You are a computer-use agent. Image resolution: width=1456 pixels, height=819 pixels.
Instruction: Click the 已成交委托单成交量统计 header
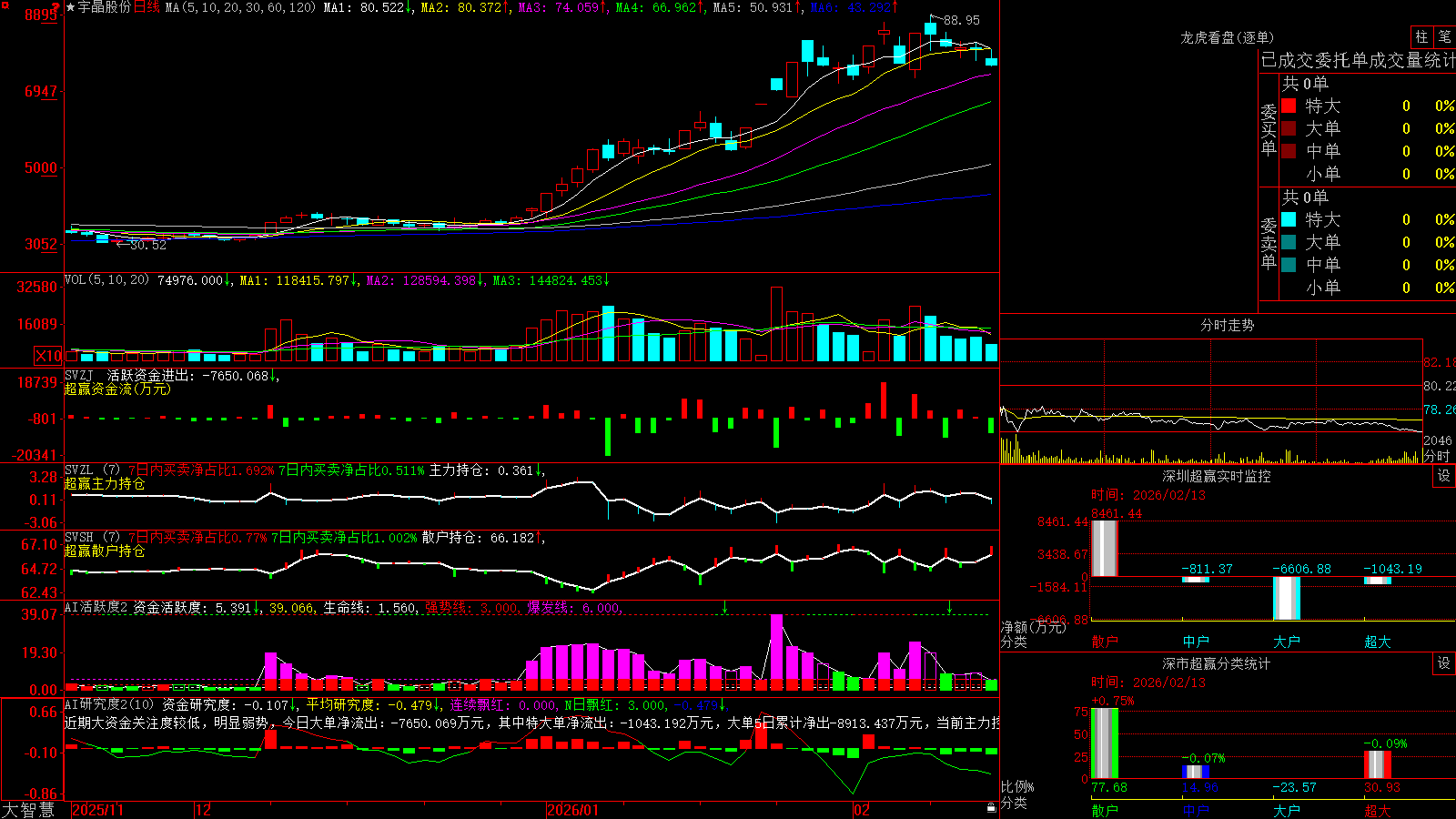point(1358,60)
